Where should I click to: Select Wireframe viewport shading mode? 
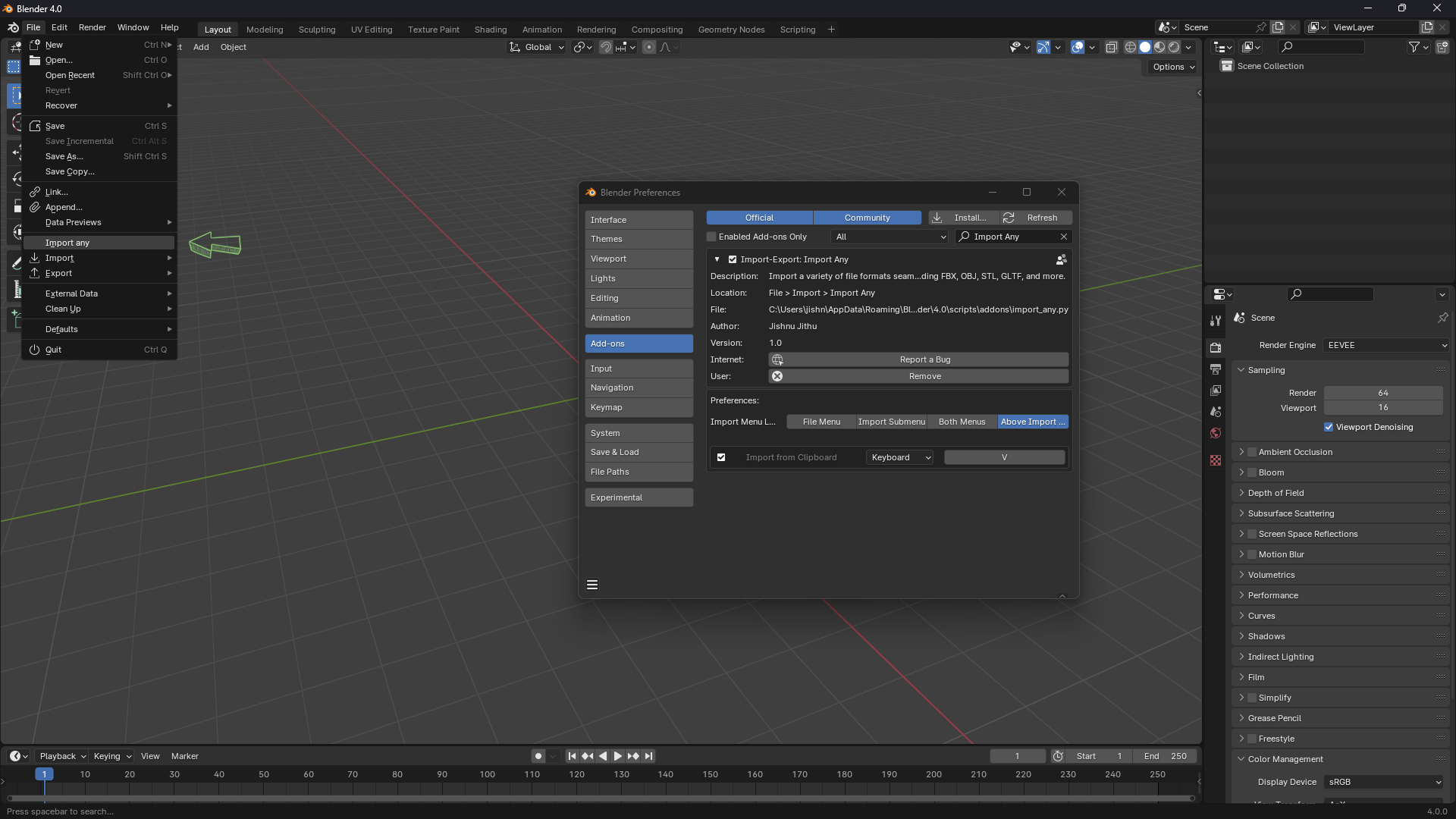point(1130,47)
